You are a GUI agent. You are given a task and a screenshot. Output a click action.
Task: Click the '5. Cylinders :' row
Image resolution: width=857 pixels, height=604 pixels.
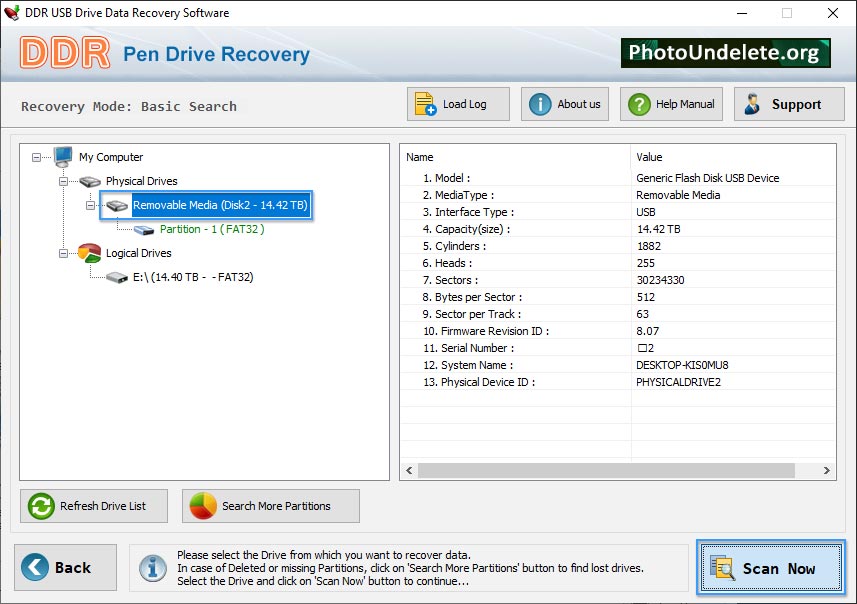click(x=618, y=246)
